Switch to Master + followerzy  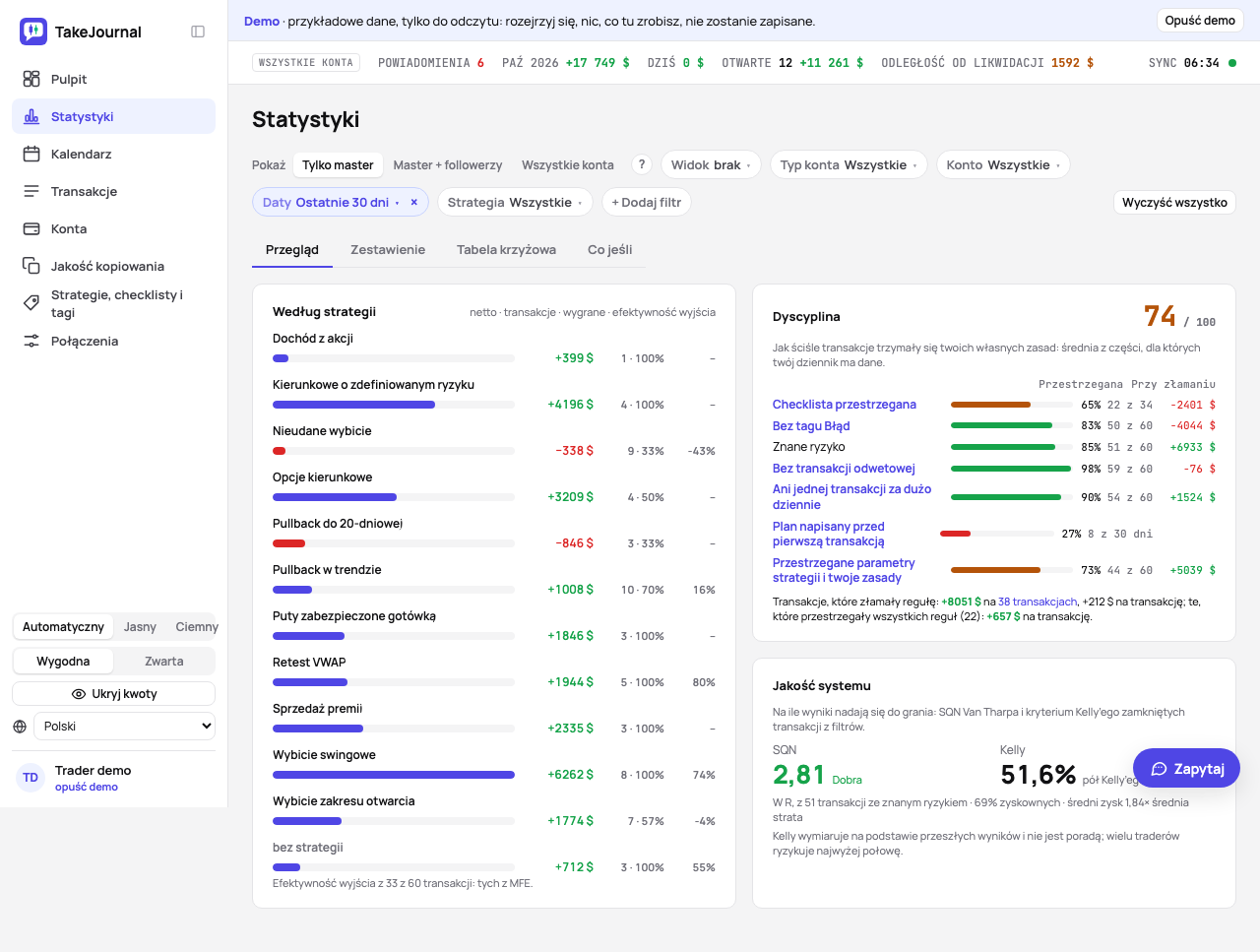click(x=448, y=164)
